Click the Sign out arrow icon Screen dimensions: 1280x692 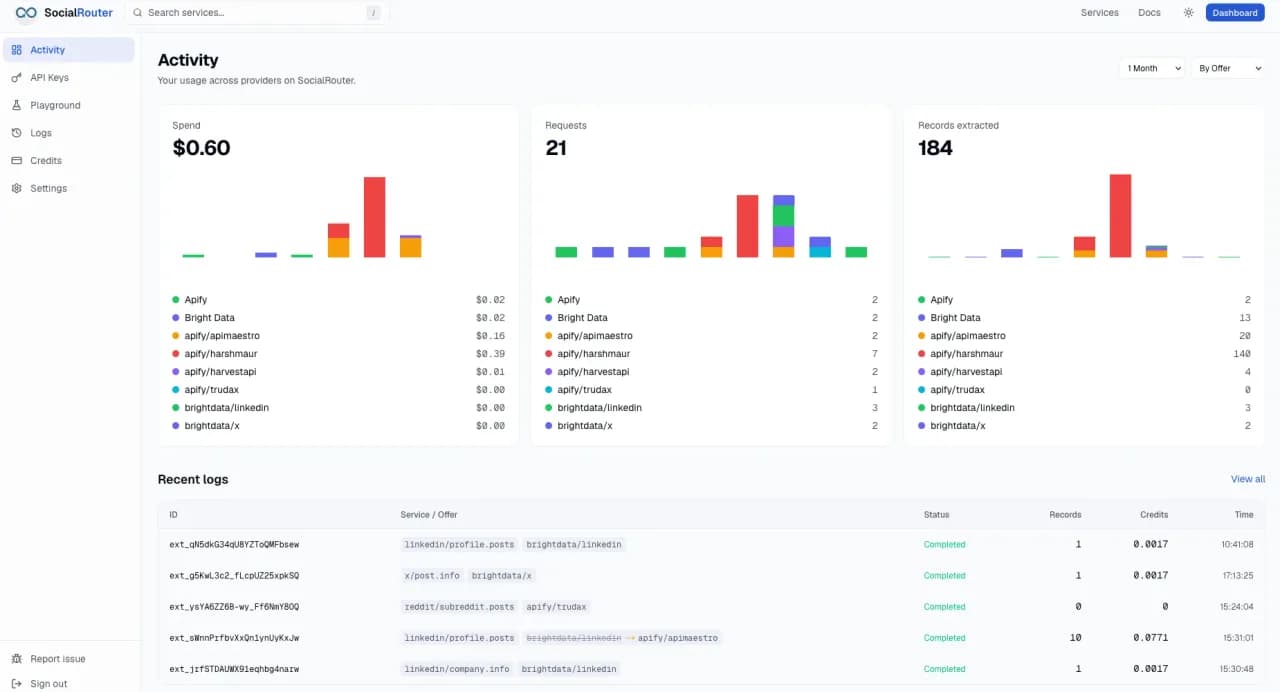point(16,684)
